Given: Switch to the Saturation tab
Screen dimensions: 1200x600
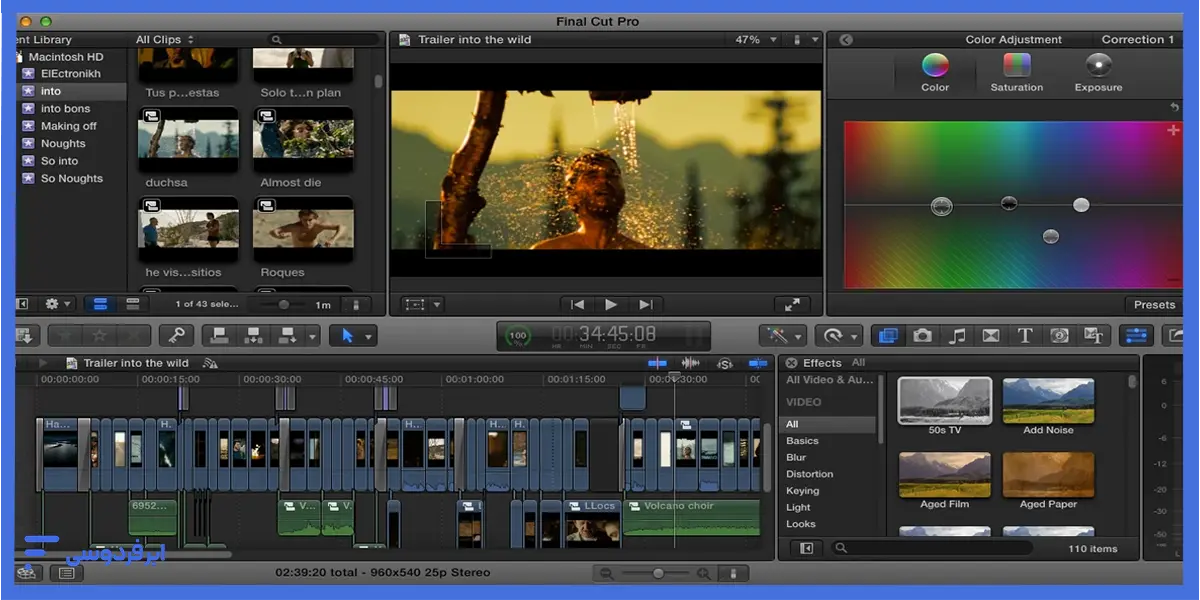Looking at the screenshot, I should coord(1017,72).
